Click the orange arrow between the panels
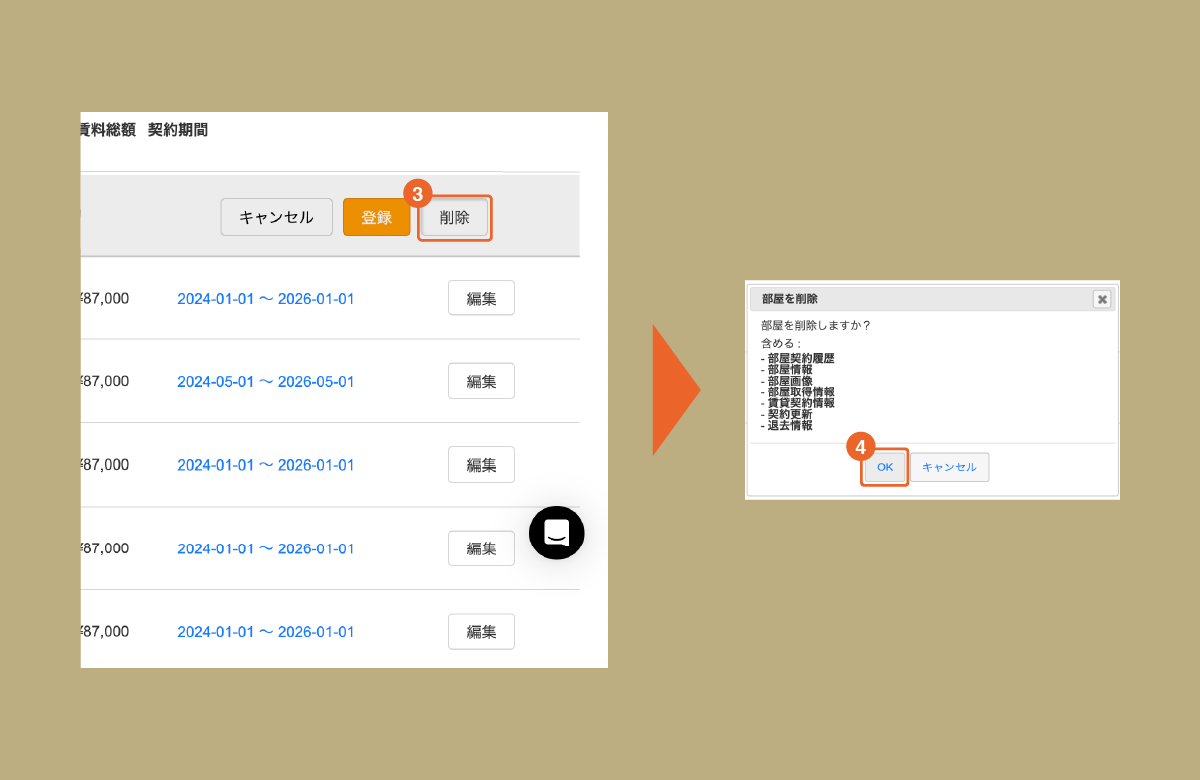Viewport: 1200px width, 780px height. [x=675, y=389]
